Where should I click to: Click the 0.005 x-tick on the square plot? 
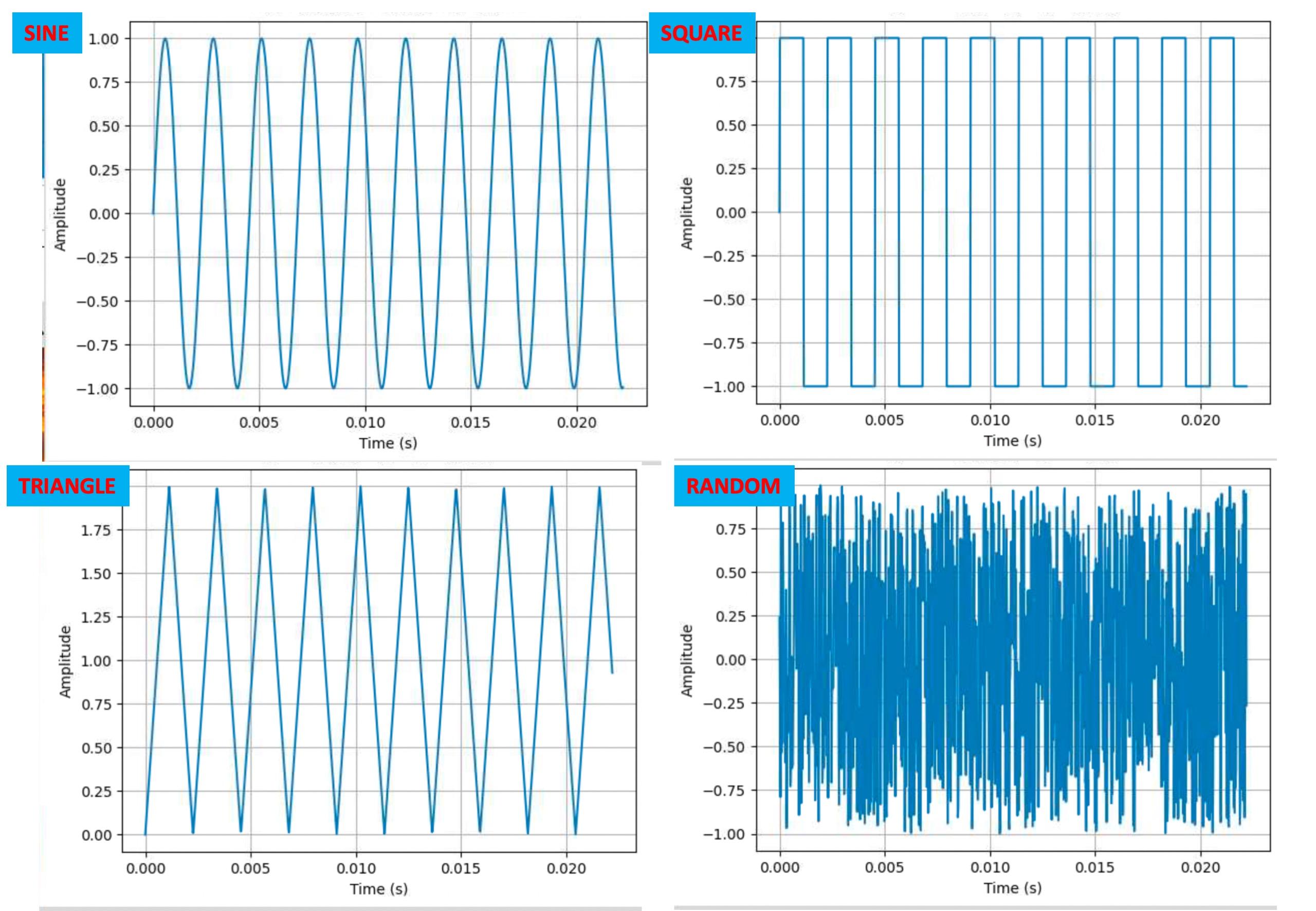(x=885, y=421)
